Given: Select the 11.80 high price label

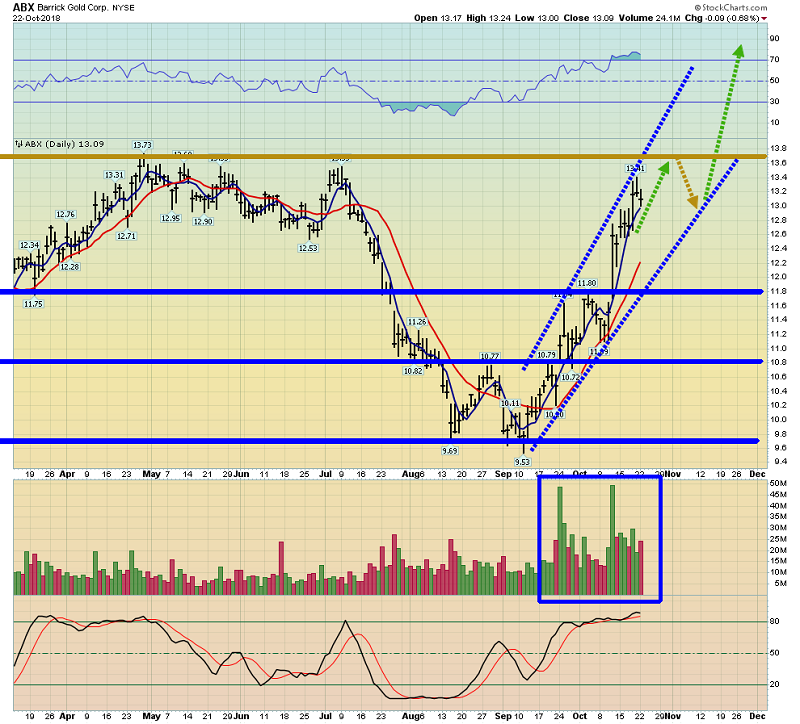Looking at the screenshot, I should pyautogui.click(x=587, y=283).
